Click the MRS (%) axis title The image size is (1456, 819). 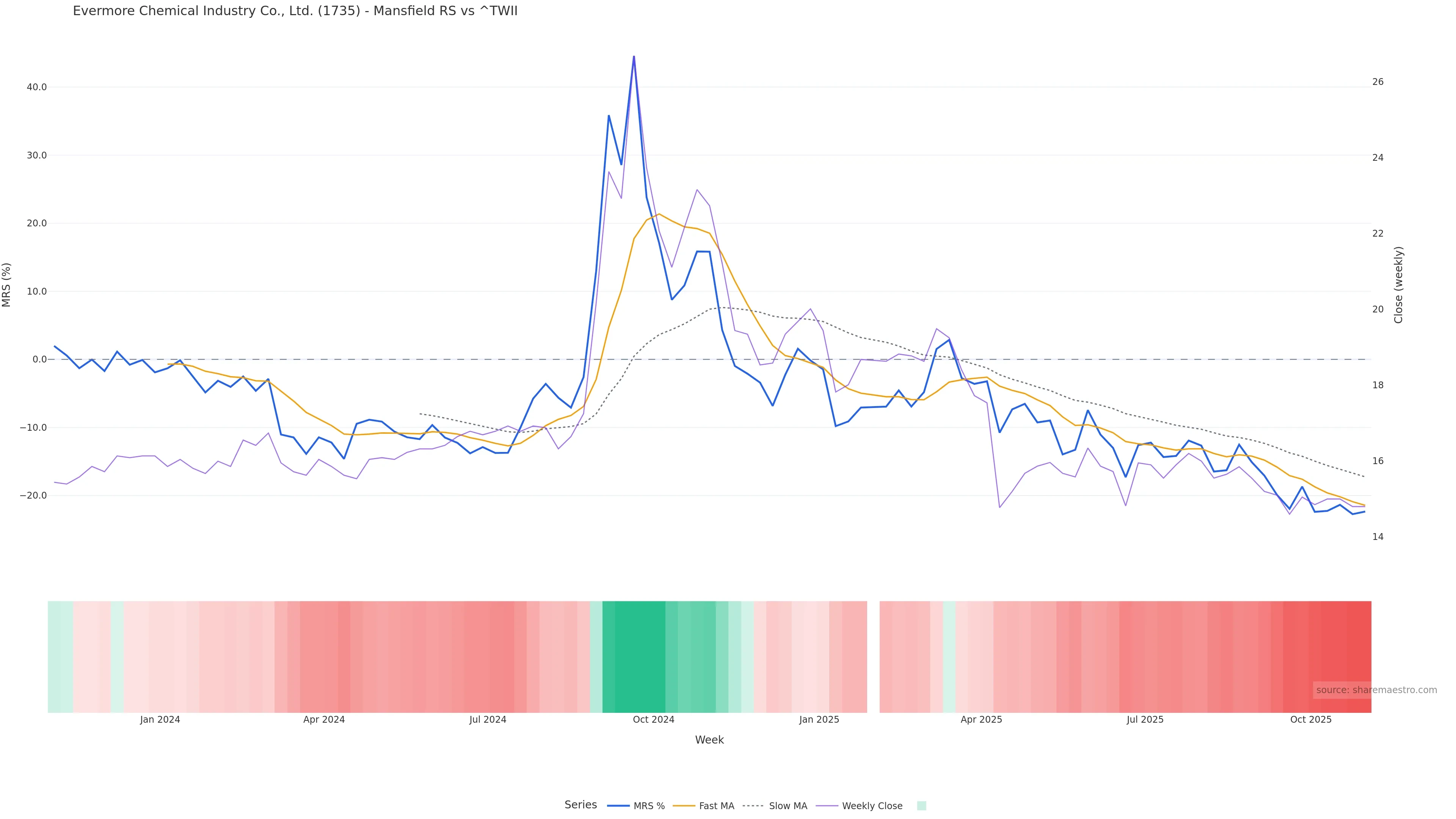7,285
